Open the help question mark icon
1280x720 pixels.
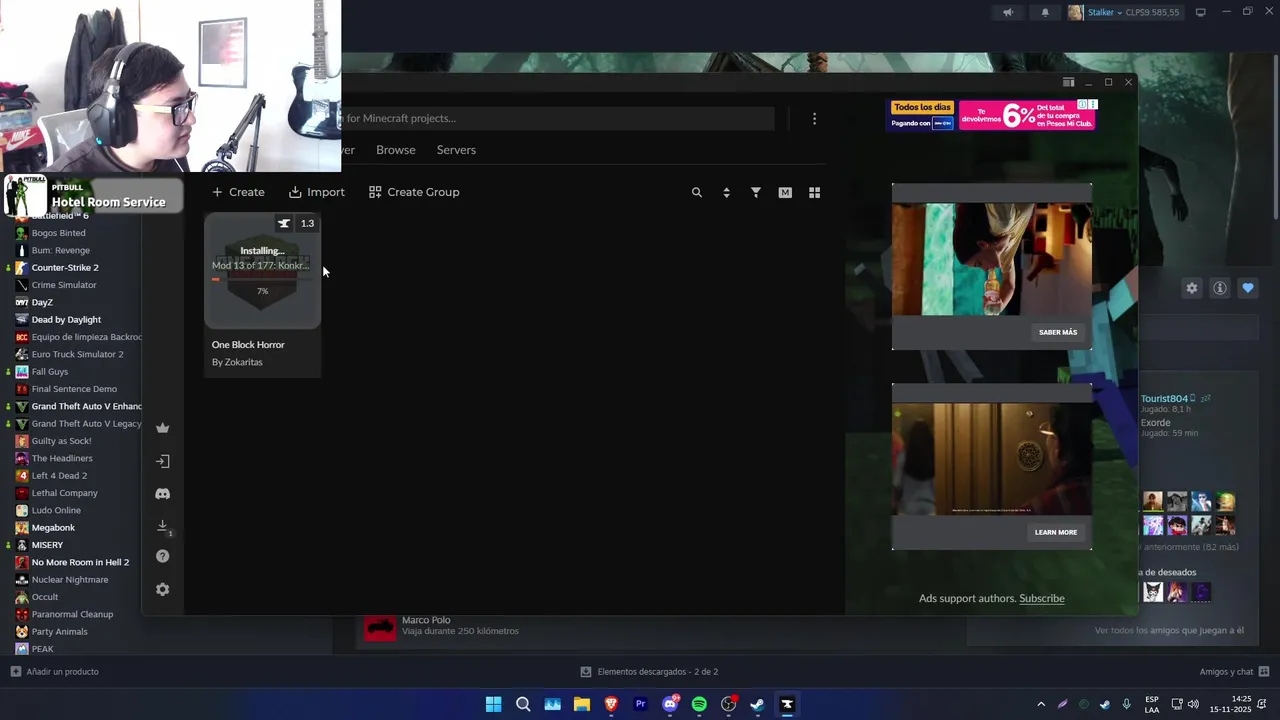pos(163,556)
